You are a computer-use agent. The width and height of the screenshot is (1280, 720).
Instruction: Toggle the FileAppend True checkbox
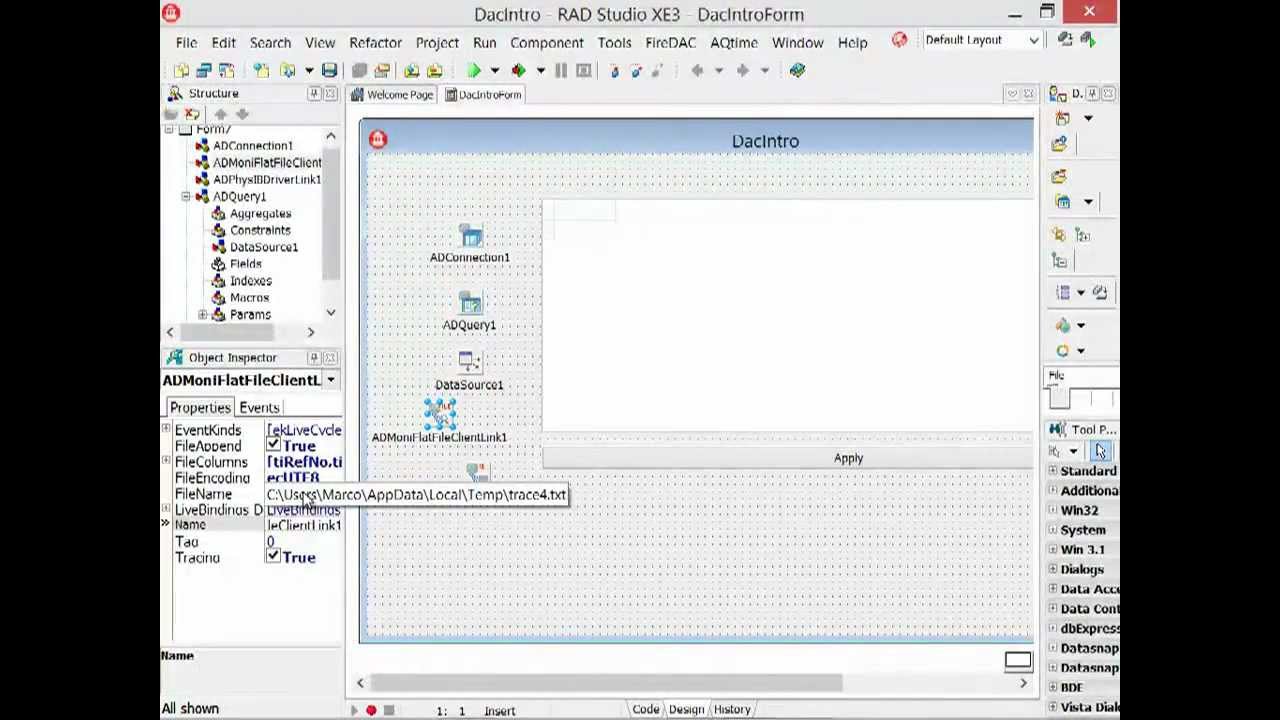pyautogui.click(x=273, y=445)
